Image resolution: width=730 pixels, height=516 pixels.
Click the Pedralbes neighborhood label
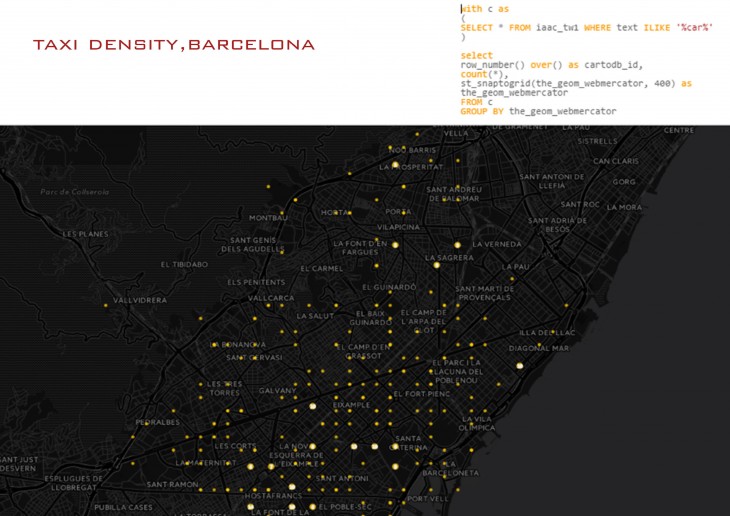coord(157,422)
